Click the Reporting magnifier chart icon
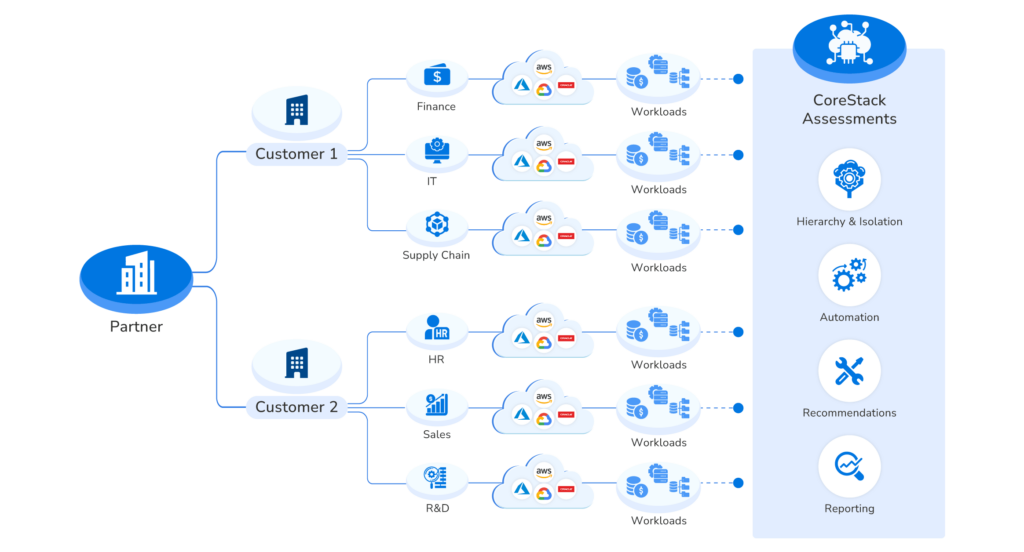This screenshot has height=552, width=1024. point(849,467)
